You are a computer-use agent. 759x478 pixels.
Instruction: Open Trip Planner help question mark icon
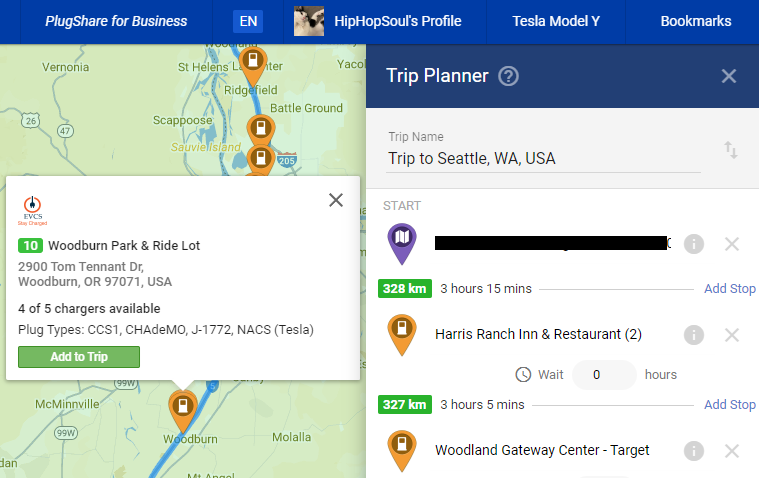(x=508, y=76)
